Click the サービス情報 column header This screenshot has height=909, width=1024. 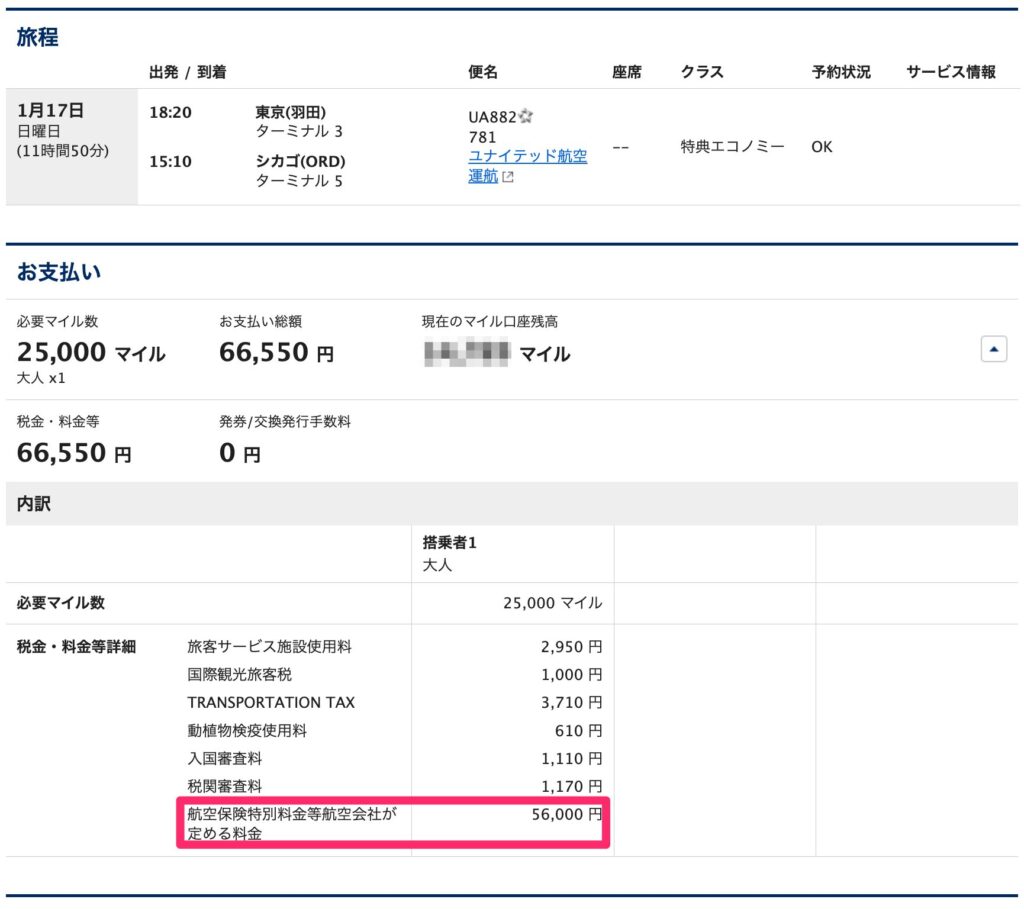pyautogui.click(x=951, y=72)
